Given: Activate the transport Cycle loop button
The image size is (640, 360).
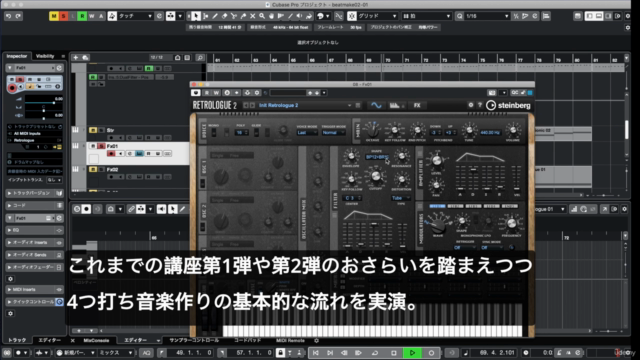Looking at the screenshot, I should coord(375,353).
